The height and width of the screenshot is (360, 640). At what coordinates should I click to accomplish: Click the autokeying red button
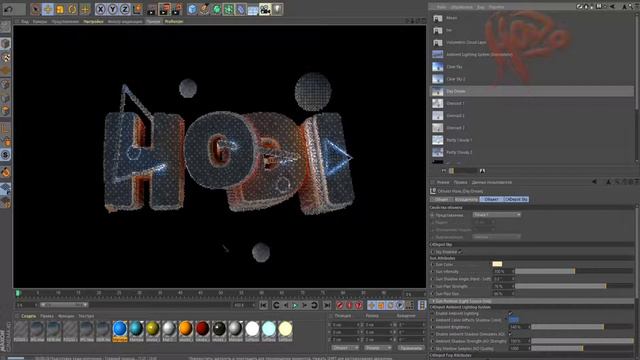349,305
